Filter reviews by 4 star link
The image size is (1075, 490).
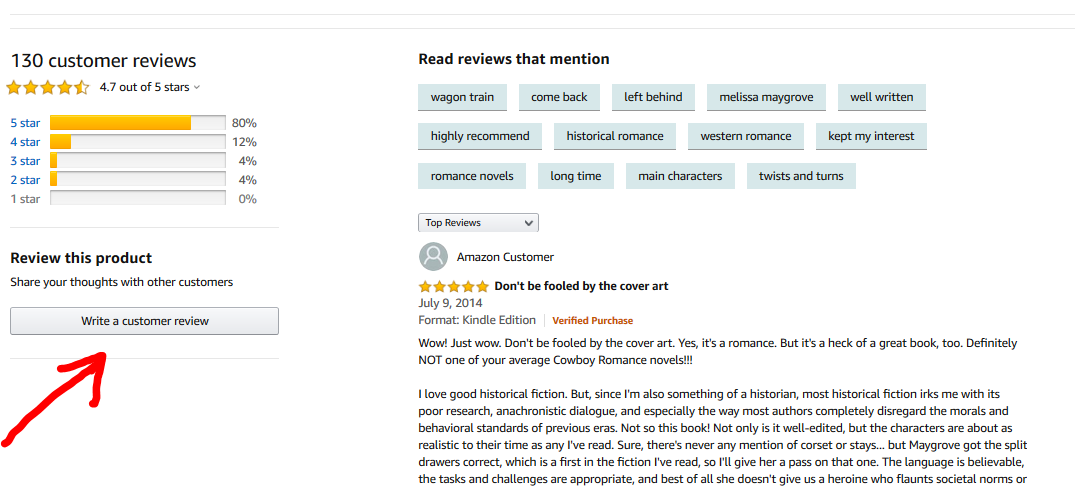pos(25,143)
